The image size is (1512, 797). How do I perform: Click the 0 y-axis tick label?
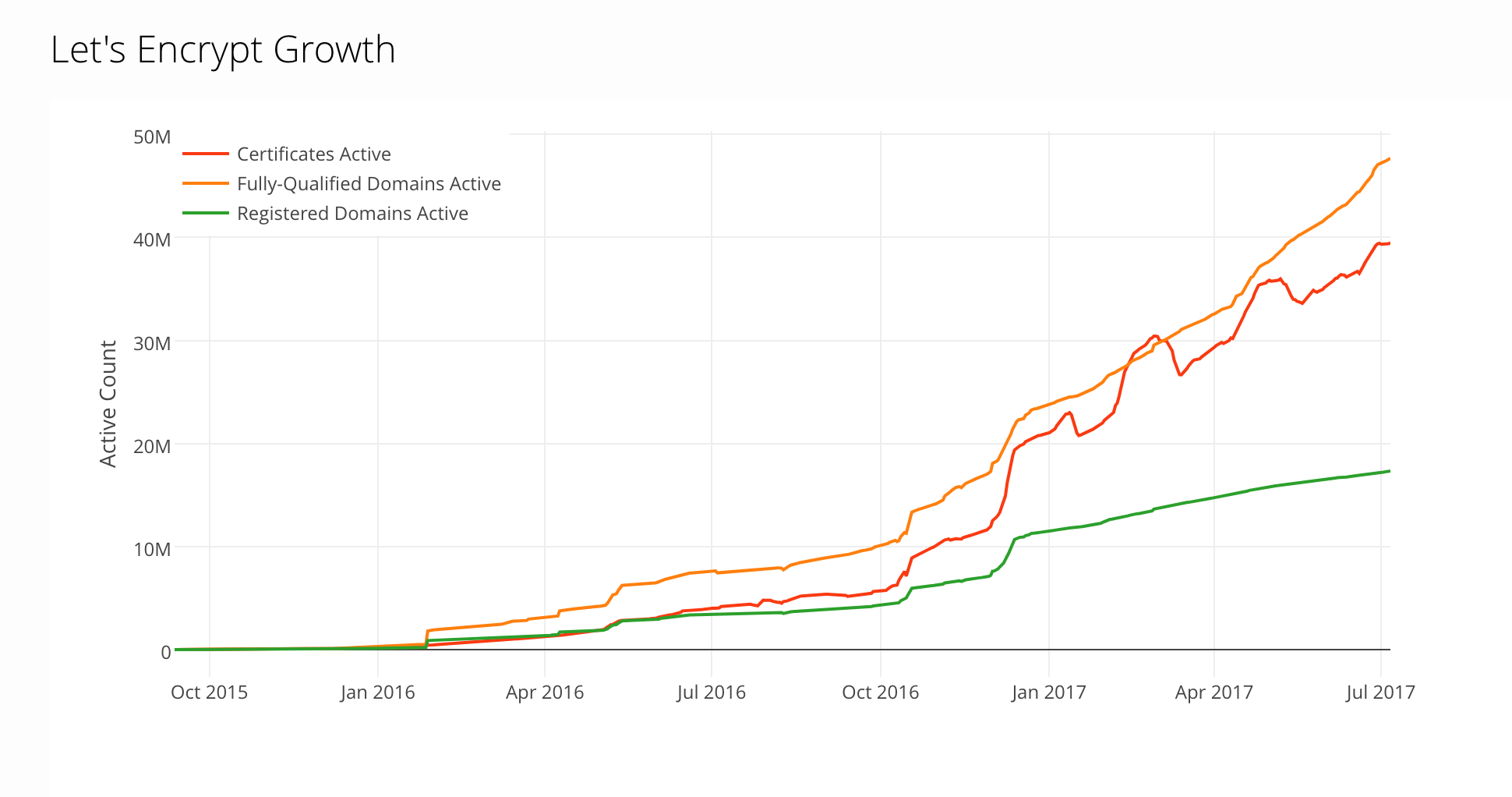pyautogui.click(x=165, y=652)
